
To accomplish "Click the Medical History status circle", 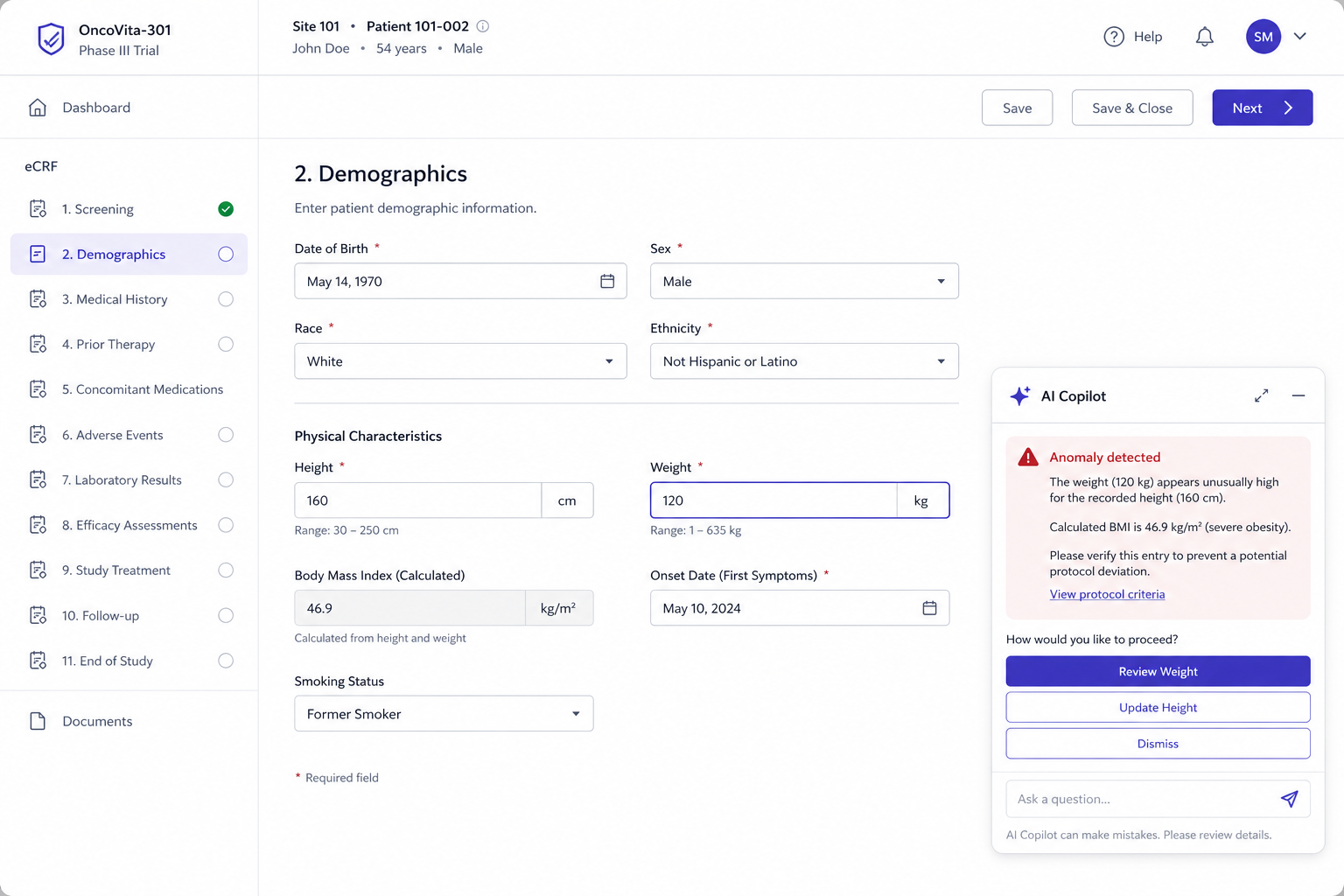I will pos(226,299).
